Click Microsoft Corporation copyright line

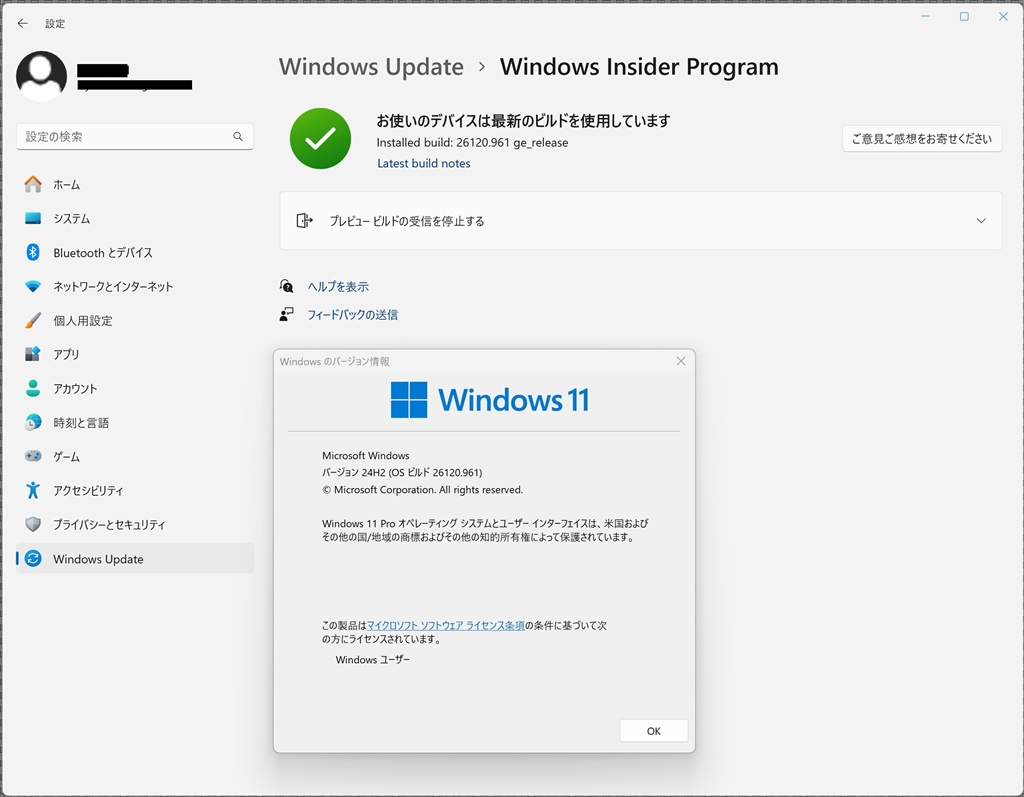point(423,489)
